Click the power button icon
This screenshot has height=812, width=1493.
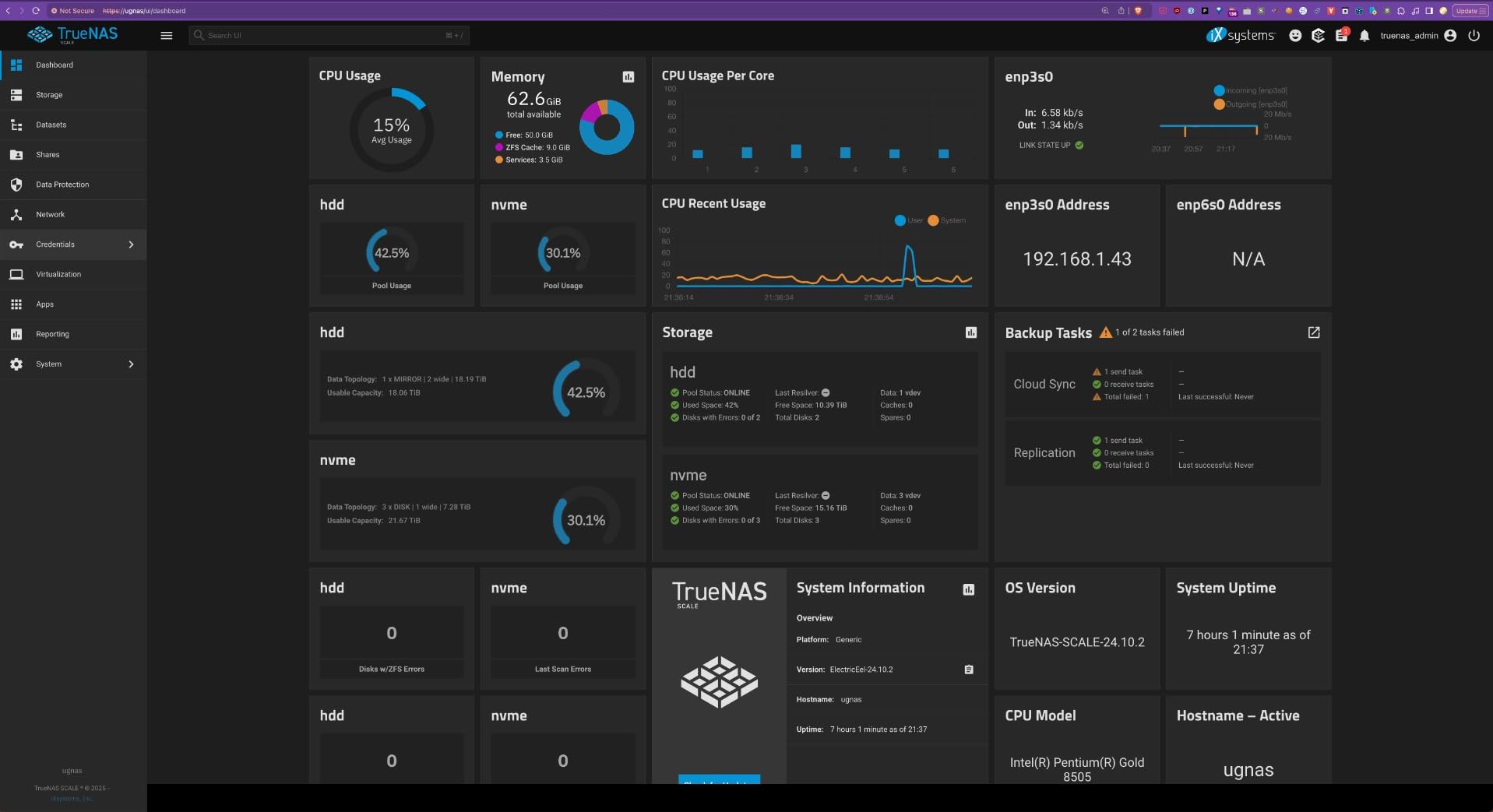(1474, 36)
